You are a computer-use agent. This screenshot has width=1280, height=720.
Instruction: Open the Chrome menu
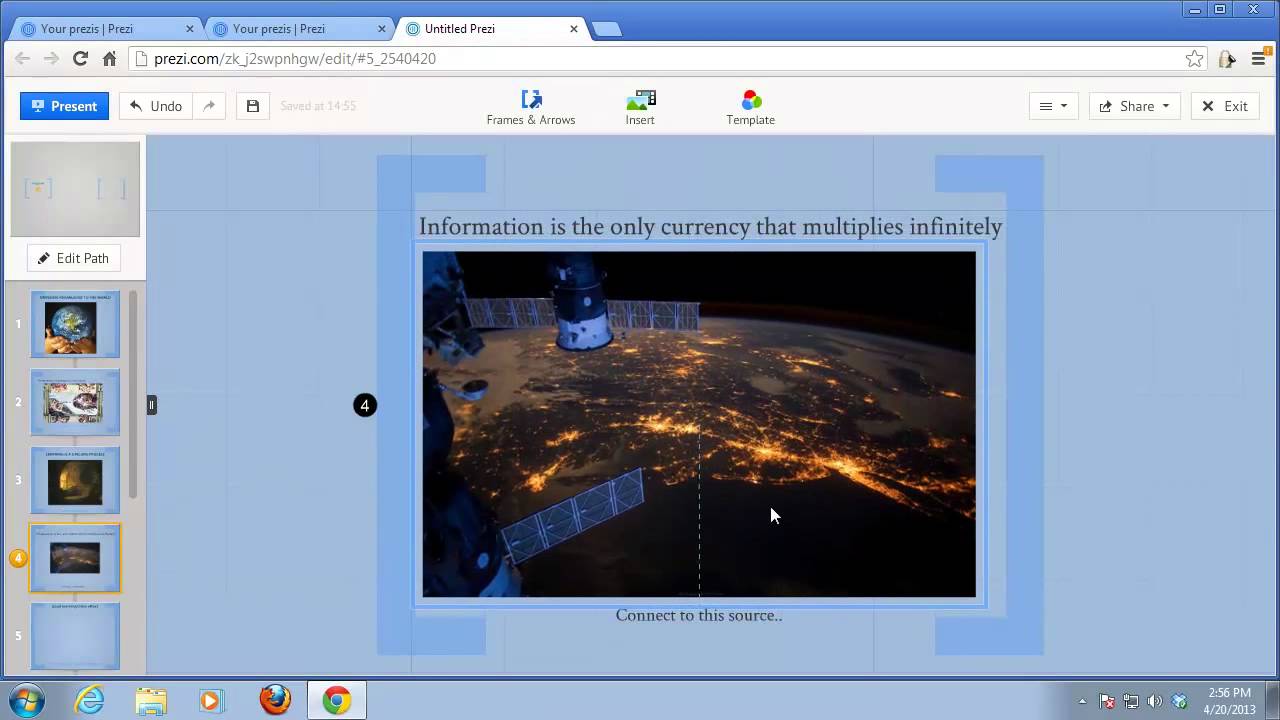point(1259,59)
